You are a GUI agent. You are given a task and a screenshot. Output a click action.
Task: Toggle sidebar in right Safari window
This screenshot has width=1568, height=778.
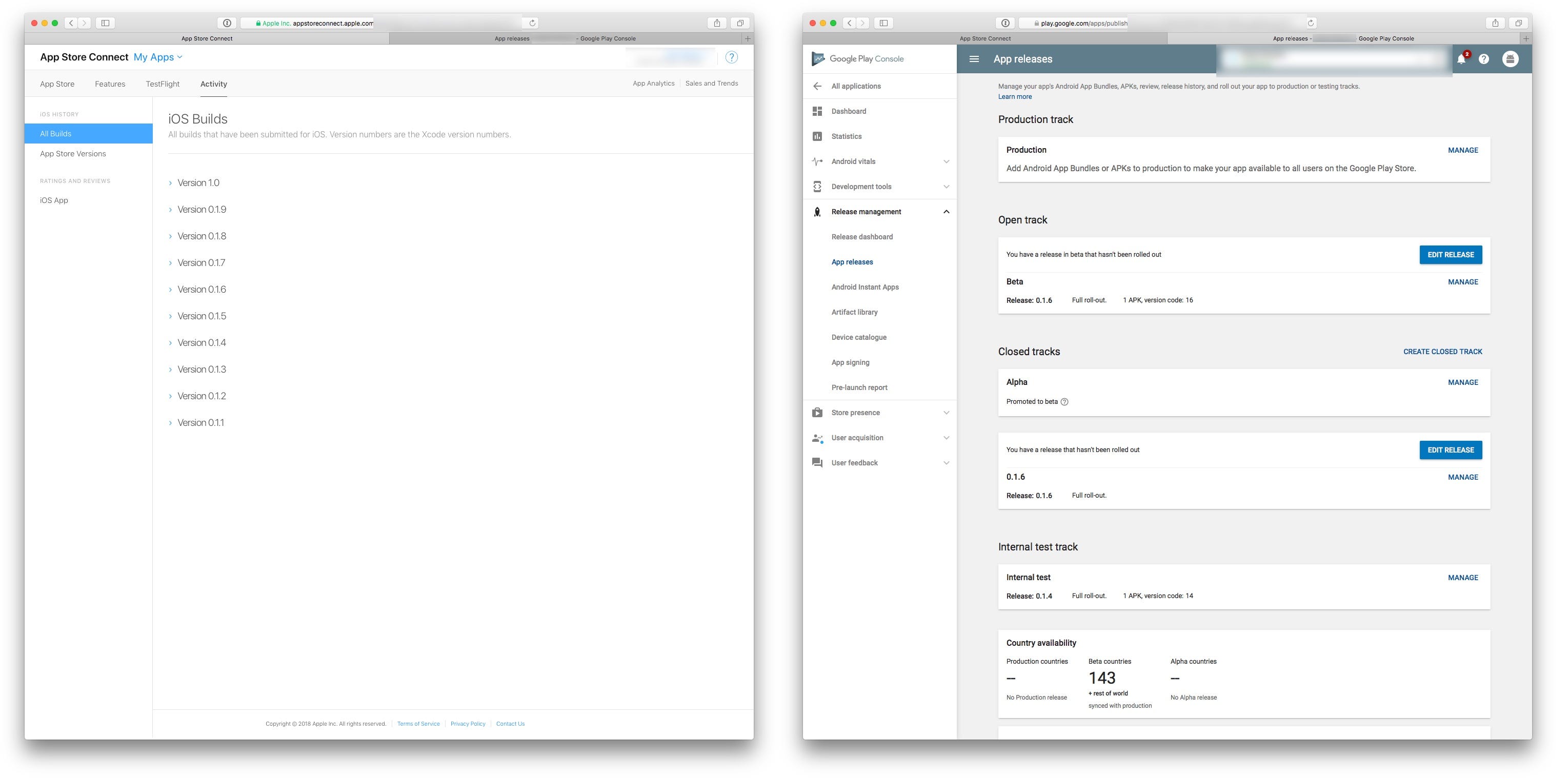tap(884, 23)
